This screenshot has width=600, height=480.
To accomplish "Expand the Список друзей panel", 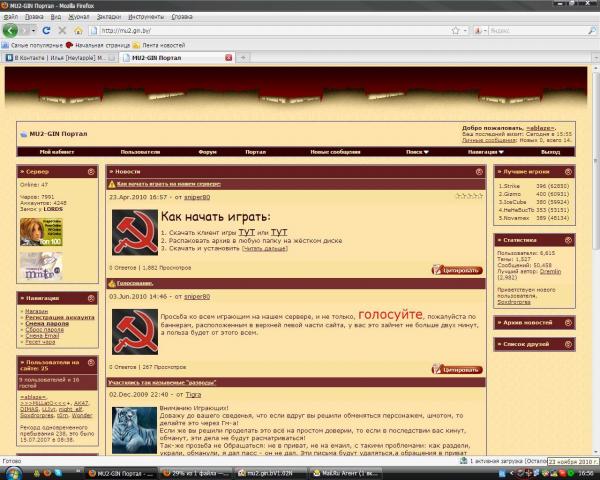I will 568,344.
